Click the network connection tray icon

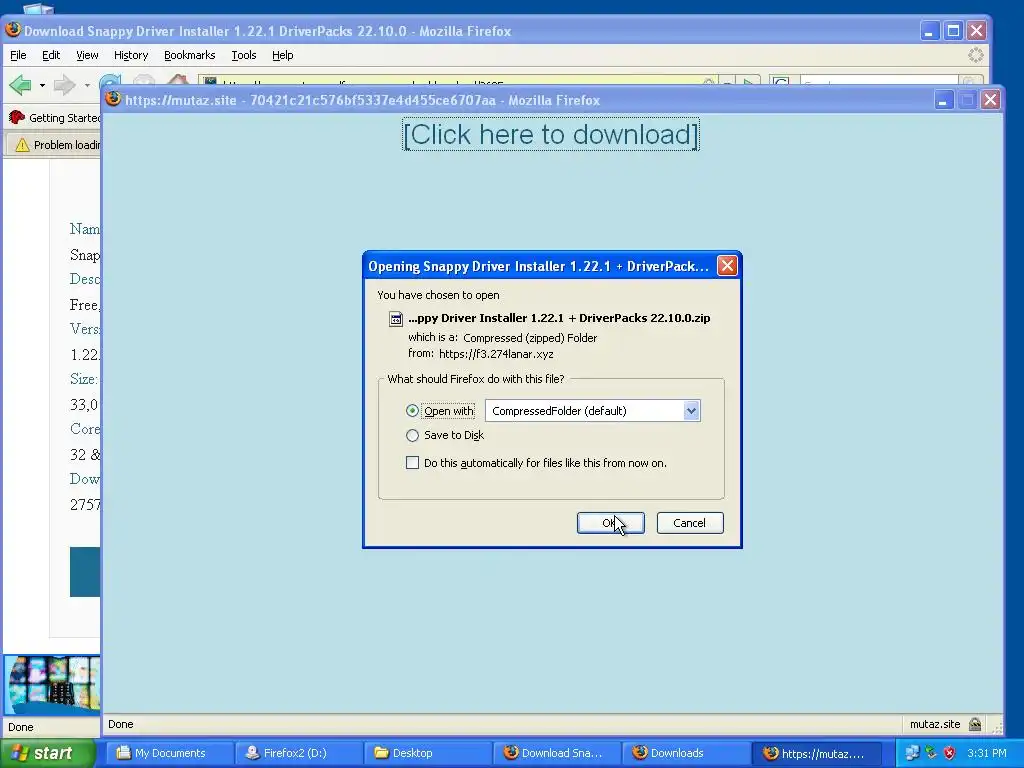pyautogui.click(x=912, y=753)
